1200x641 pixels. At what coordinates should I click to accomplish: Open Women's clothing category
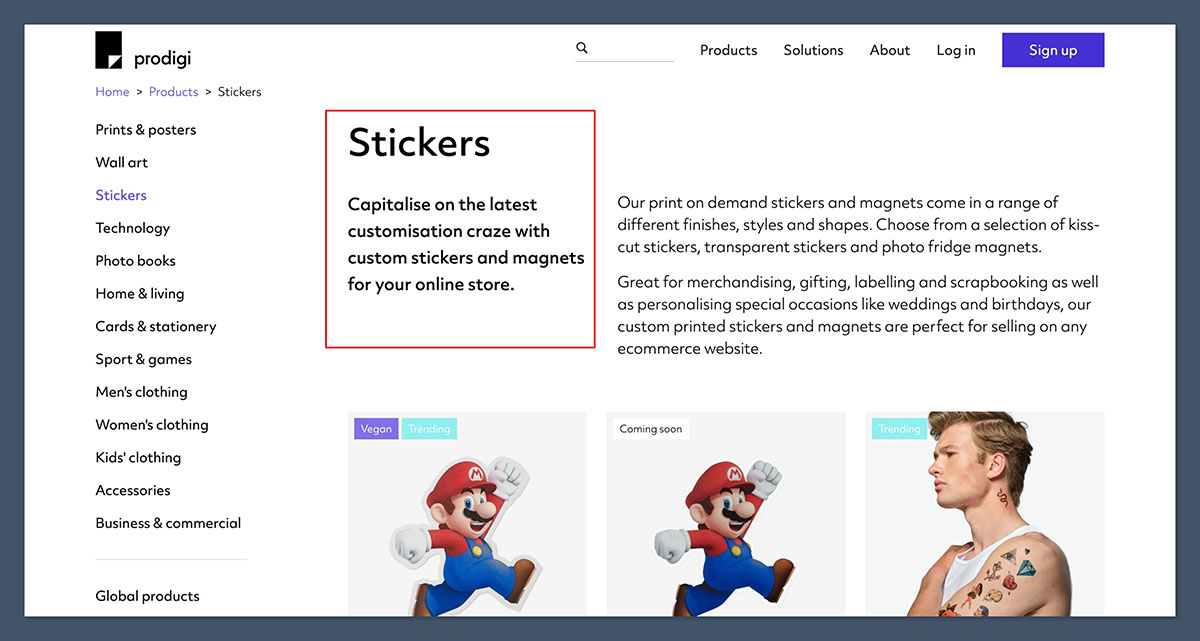[152, 425]
